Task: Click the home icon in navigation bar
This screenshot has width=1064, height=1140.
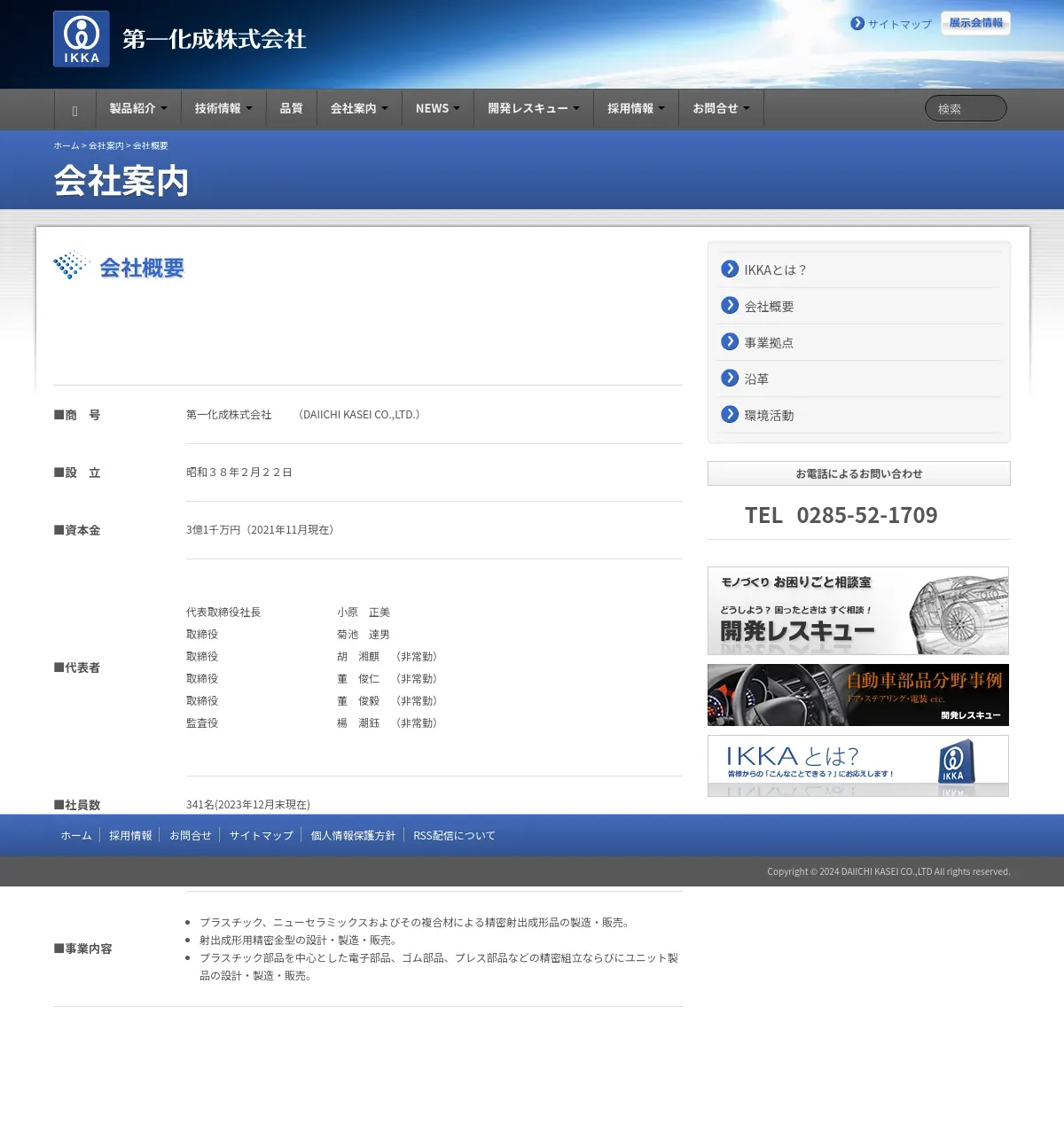Action: (74, 110)
